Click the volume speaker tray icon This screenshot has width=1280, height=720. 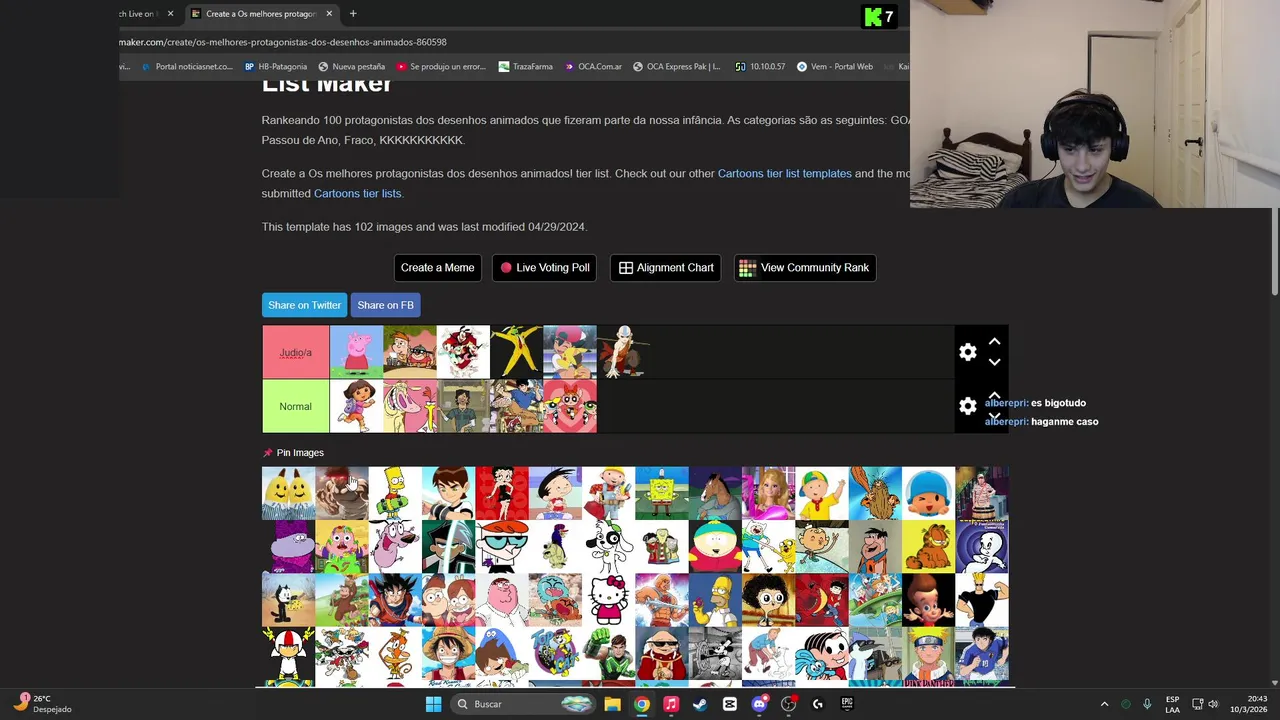tap(1214, 704)
